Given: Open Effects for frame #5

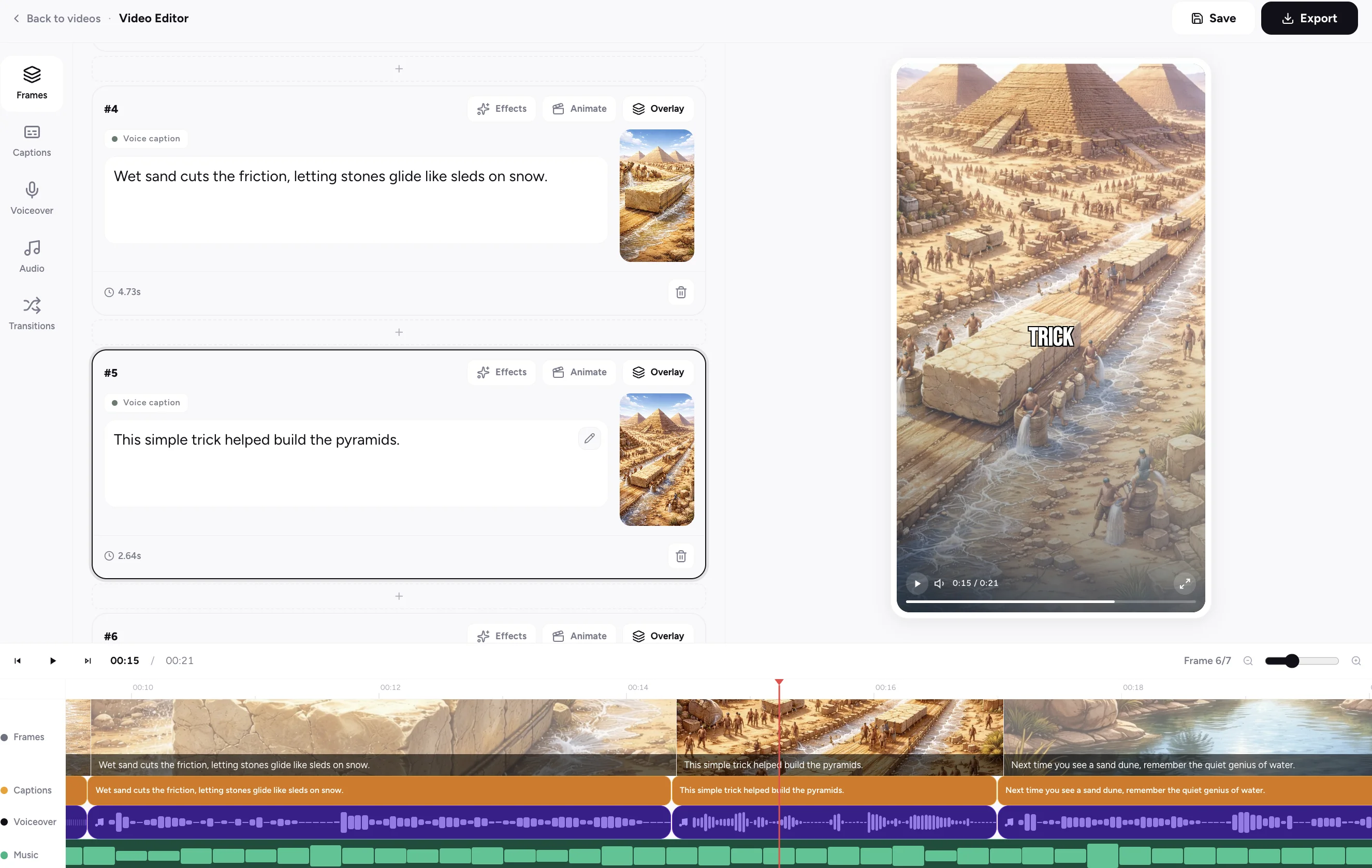Looking at the screenshot, I should click(x=501, y=373).
